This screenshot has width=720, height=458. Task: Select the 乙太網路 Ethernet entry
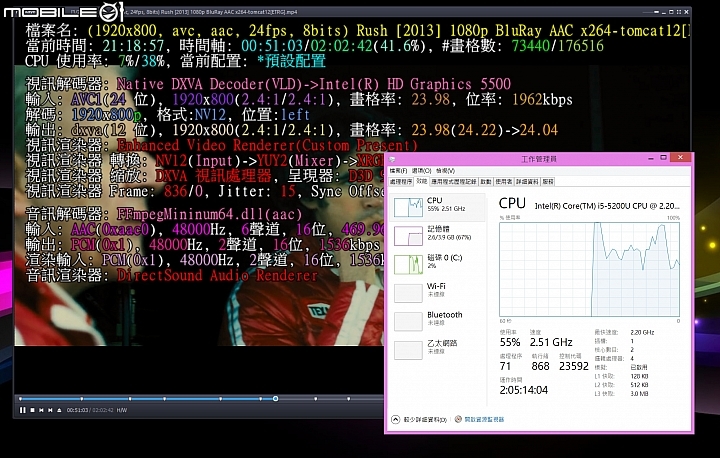pyautogui.click(x=438, y=350)
